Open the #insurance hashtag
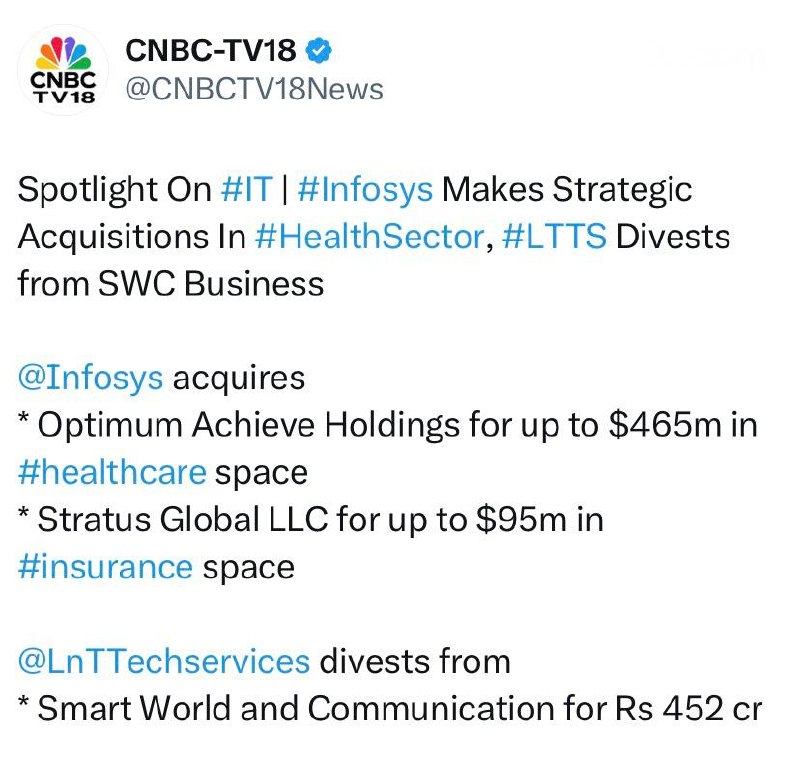 [105, 567]
